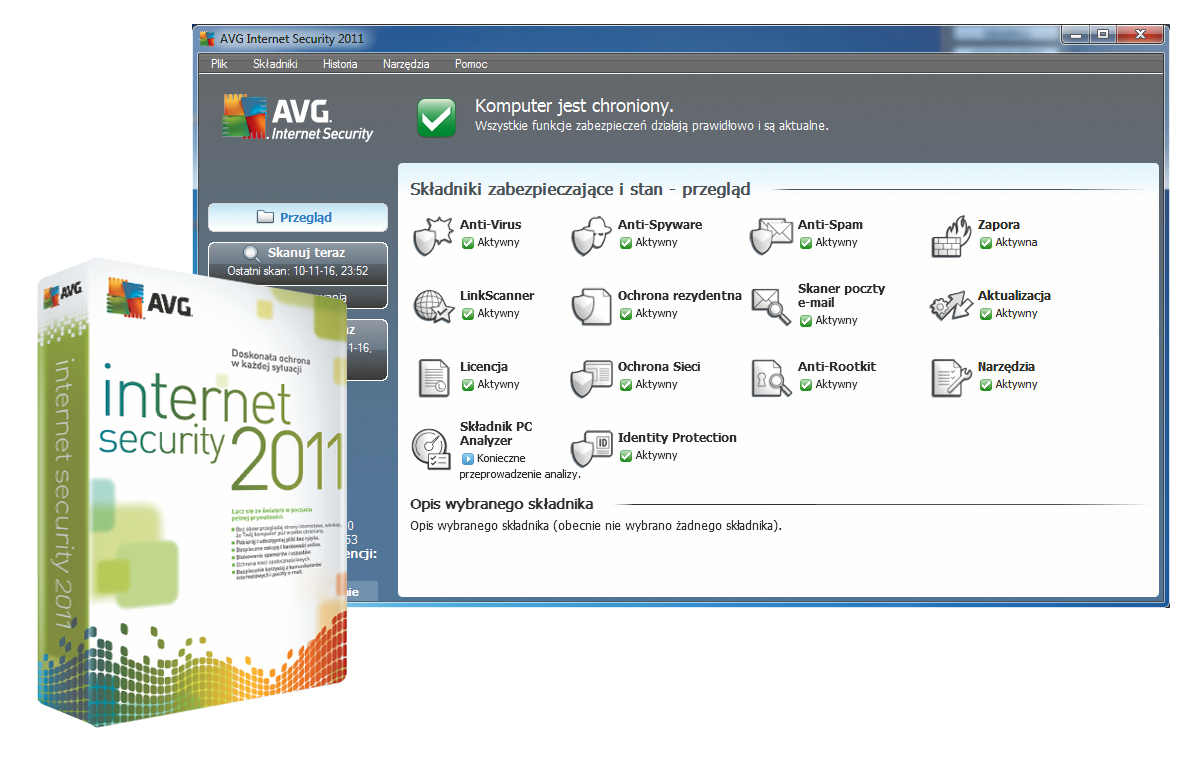Click the Anti-Rootkit component icon
The width and height of the screenshot is (1194, 770).
coord(770,377)
